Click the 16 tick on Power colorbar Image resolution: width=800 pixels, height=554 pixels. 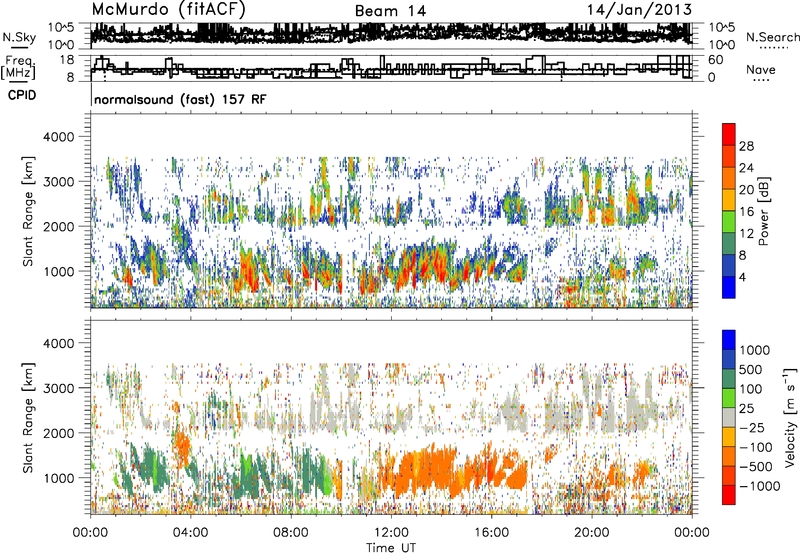point(746,212)
